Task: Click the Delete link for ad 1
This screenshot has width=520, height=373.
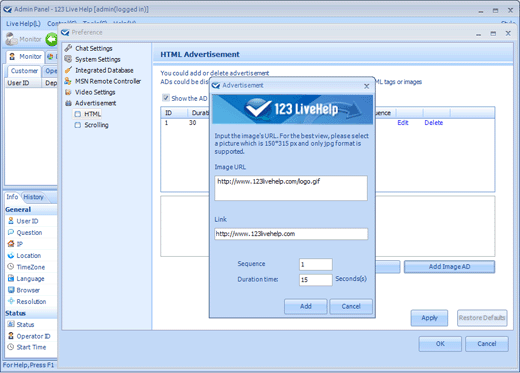Action: (x=434, y=123)
